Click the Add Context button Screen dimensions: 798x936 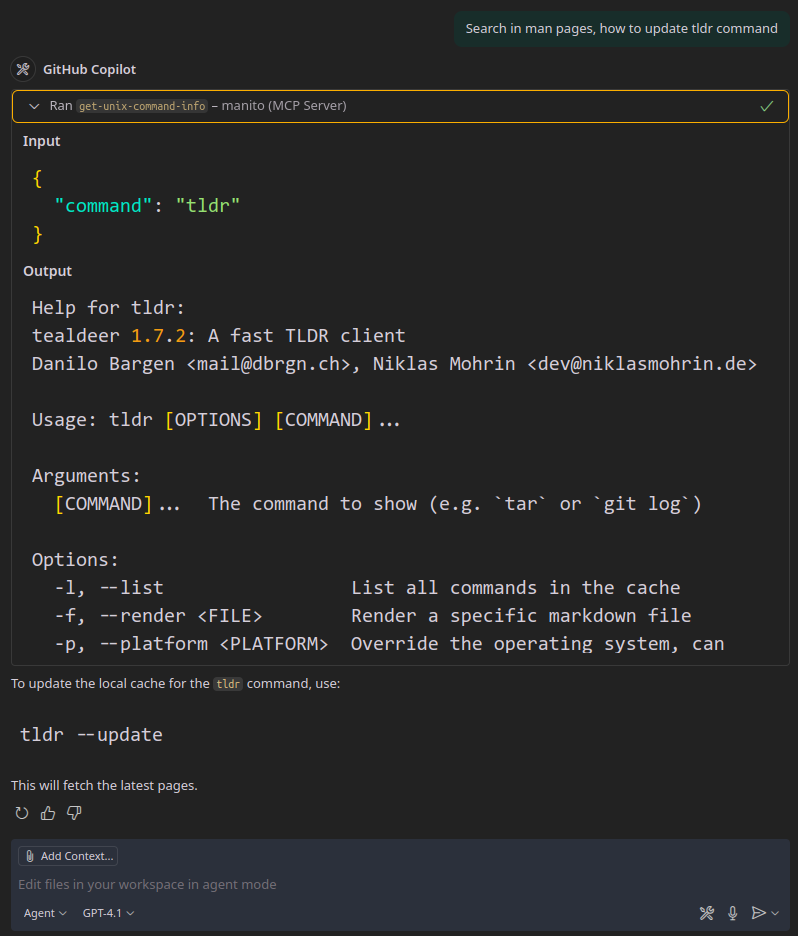coord(68,856)
